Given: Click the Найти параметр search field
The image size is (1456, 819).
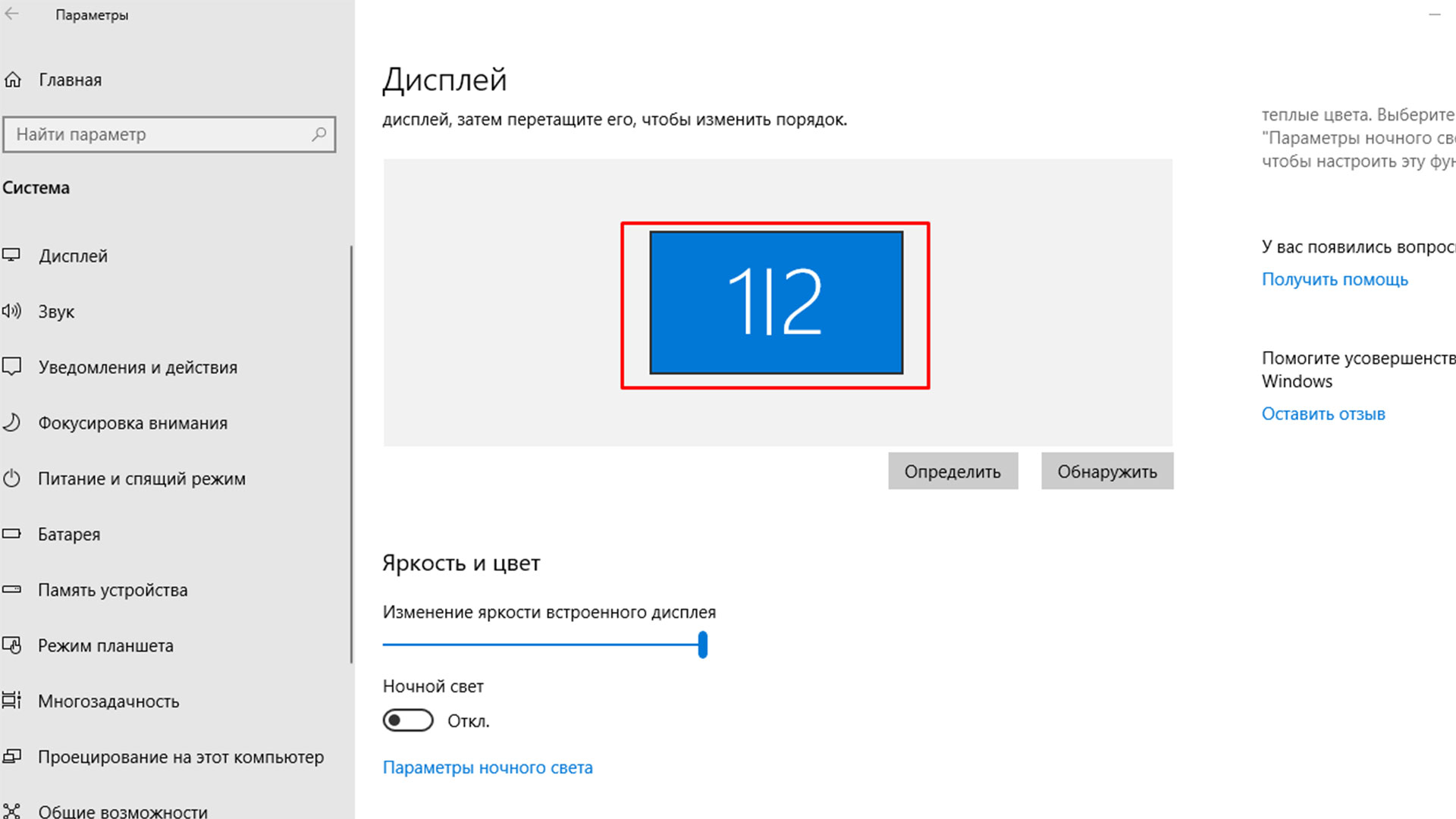Looking at the screenshot, I should point(169,134).
